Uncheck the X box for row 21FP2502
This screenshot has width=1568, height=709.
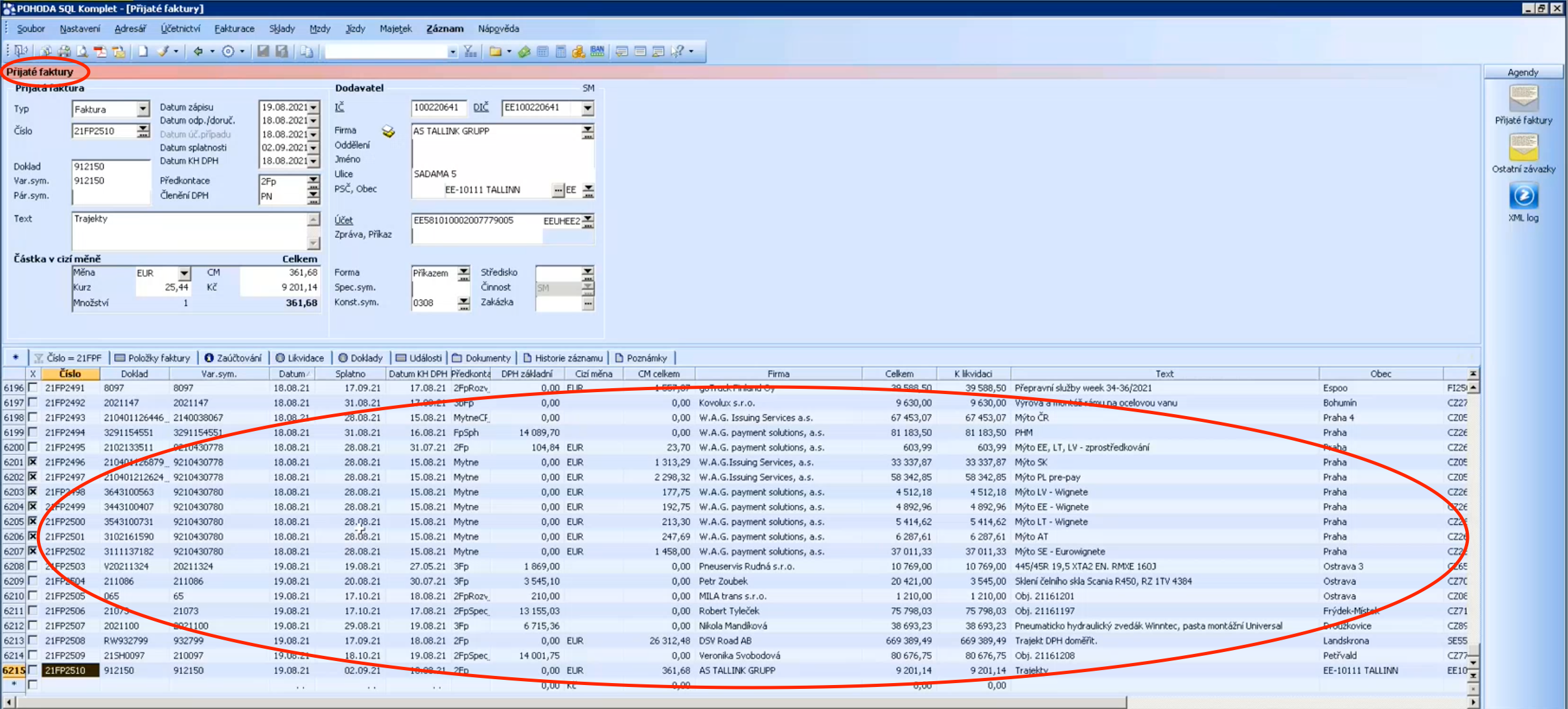coord(32,551)
